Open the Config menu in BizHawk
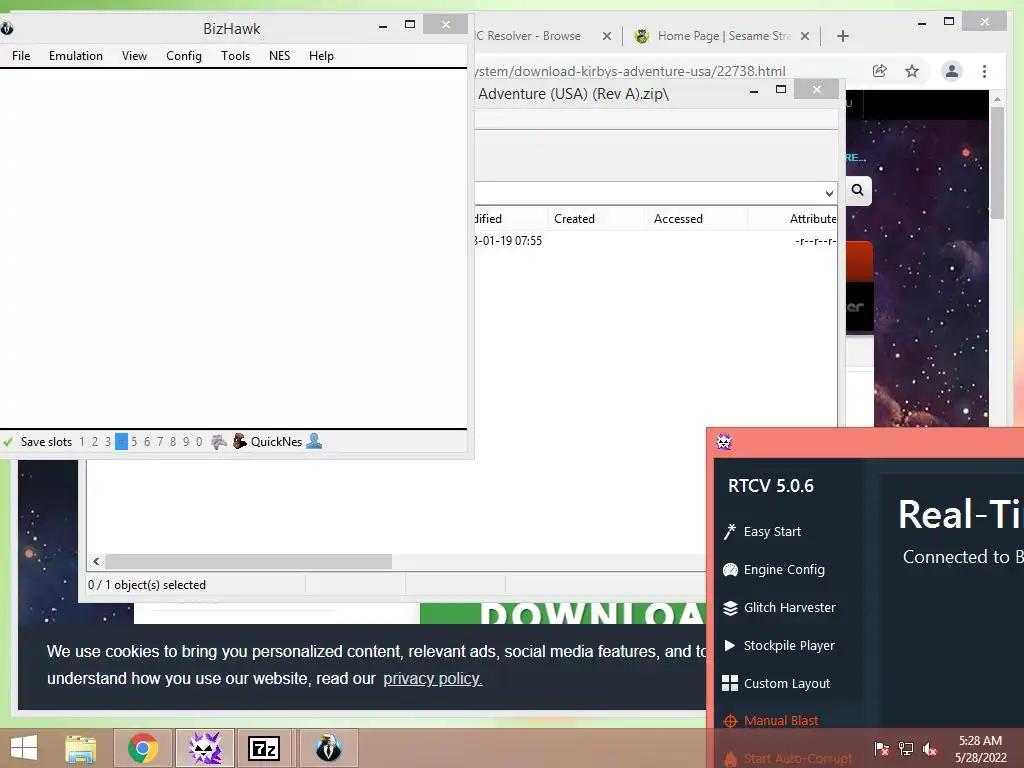1024x768 pixels. 184,56
